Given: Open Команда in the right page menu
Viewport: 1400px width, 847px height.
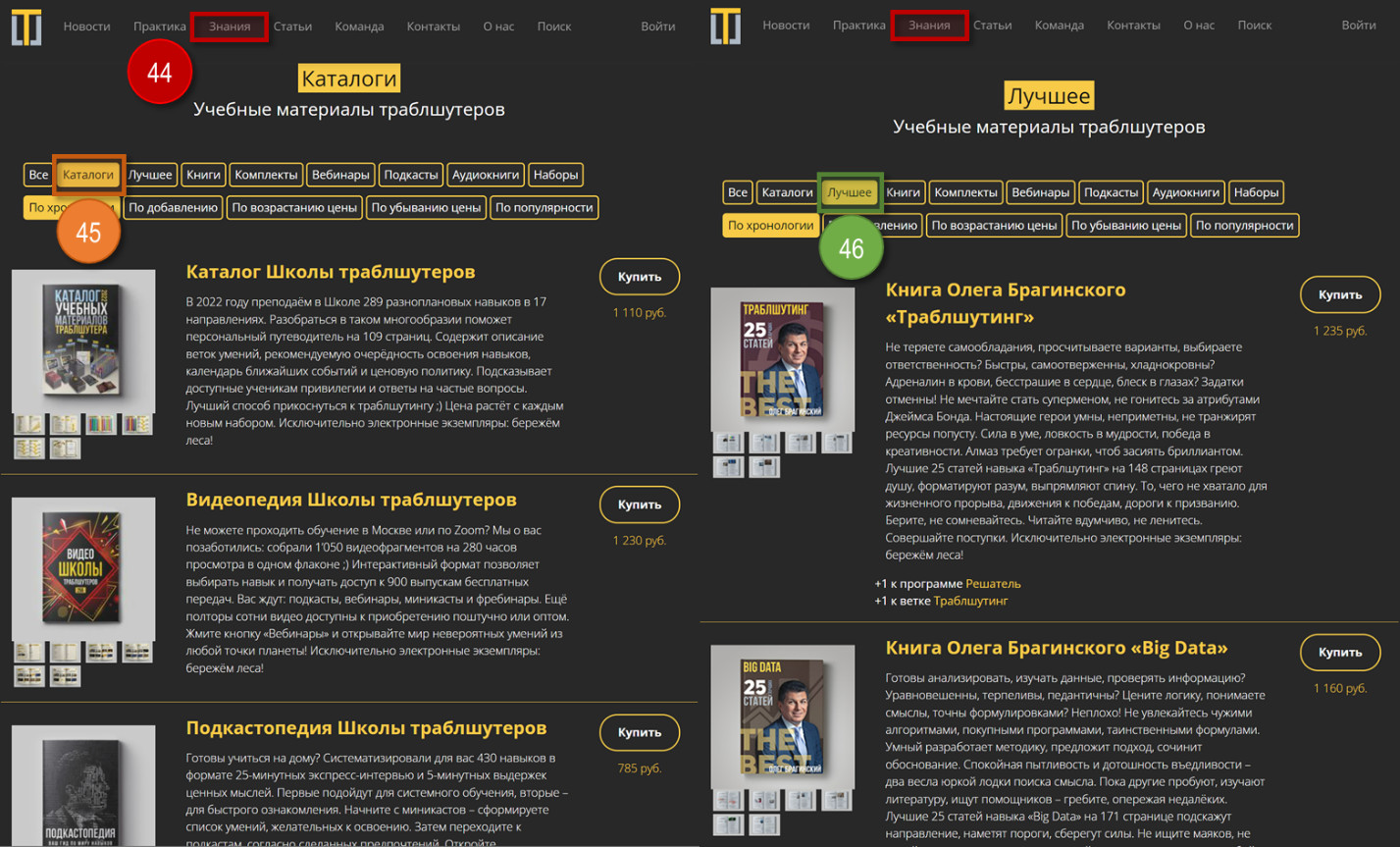Looking at the screenshot, I should (1060, 26).
